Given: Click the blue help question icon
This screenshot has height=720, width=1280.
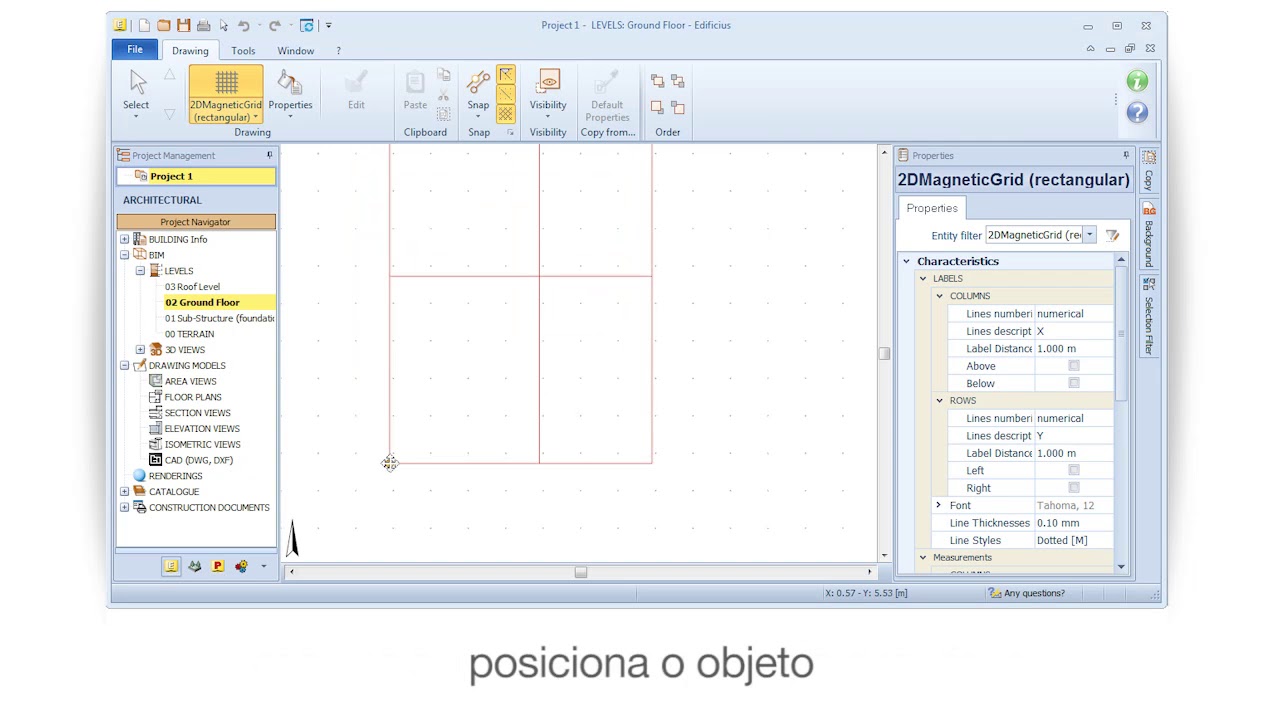Looking at the screenshot, I should pyautogui.click(x=1137, y=112).
